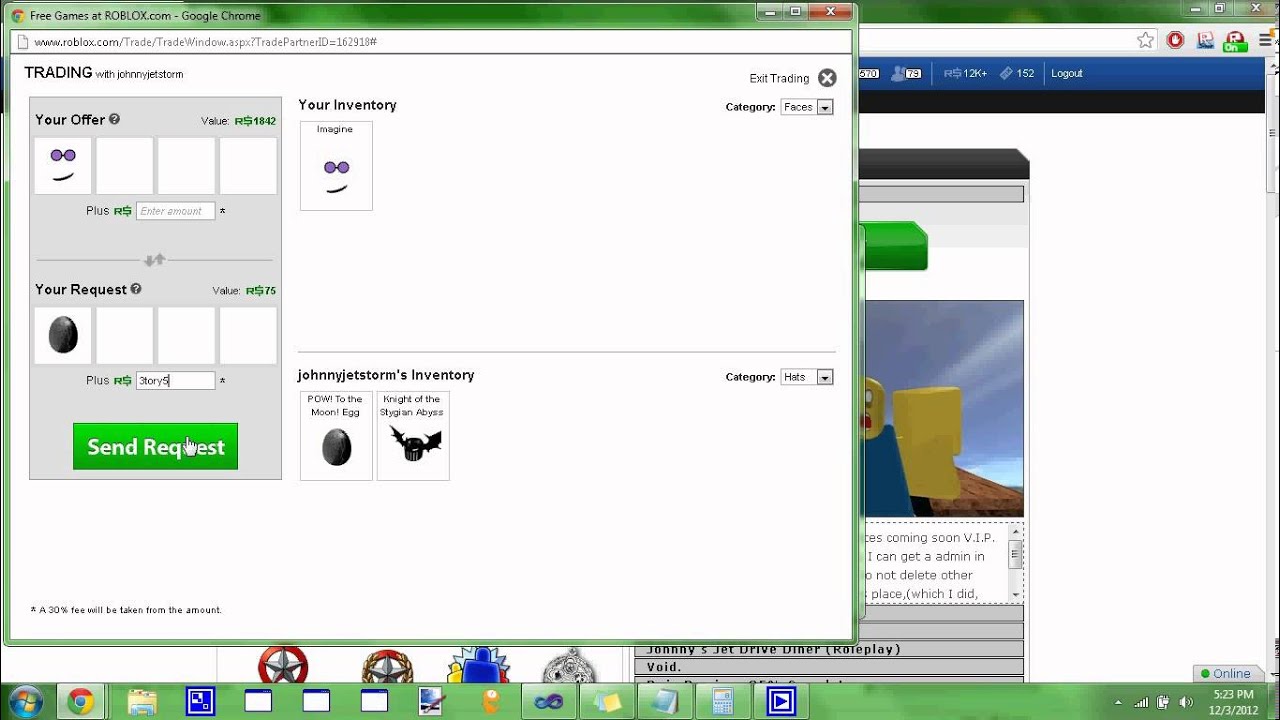This screenshot has height=720, width=1280.
Task: Click Johnny's Jet Drive Diner (Roleplay) row
Action: pos(829,649)
